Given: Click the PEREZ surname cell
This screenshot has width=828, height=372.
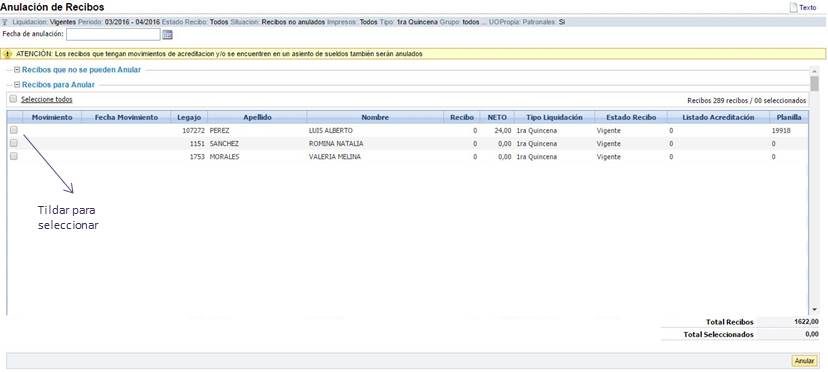Looking at the screenshot, I should point(219,130).
